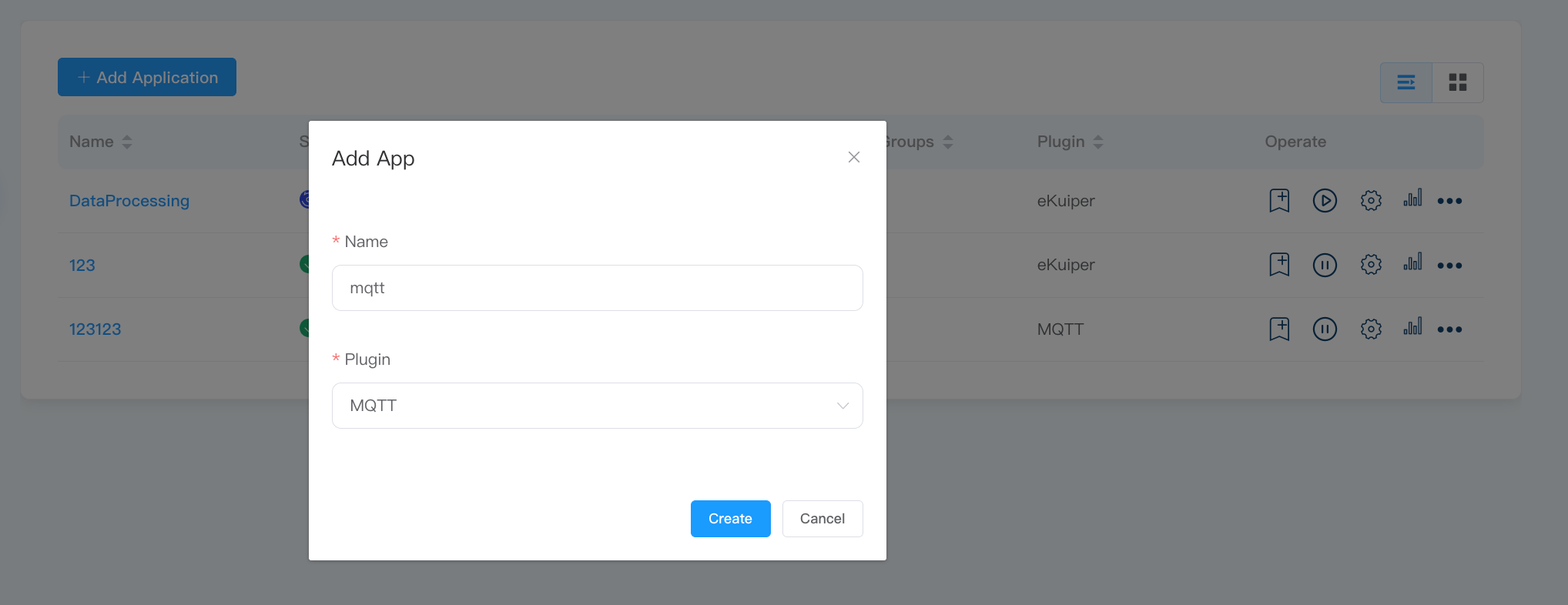Cancel the Add App dialog
1568x605 pixels.
point(822,519)
